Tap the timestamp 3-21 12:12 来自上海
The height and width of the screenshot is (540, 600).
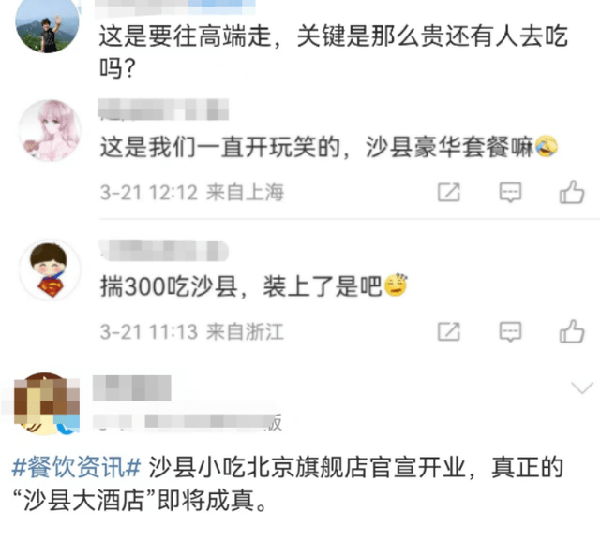[x=192, y=192]
